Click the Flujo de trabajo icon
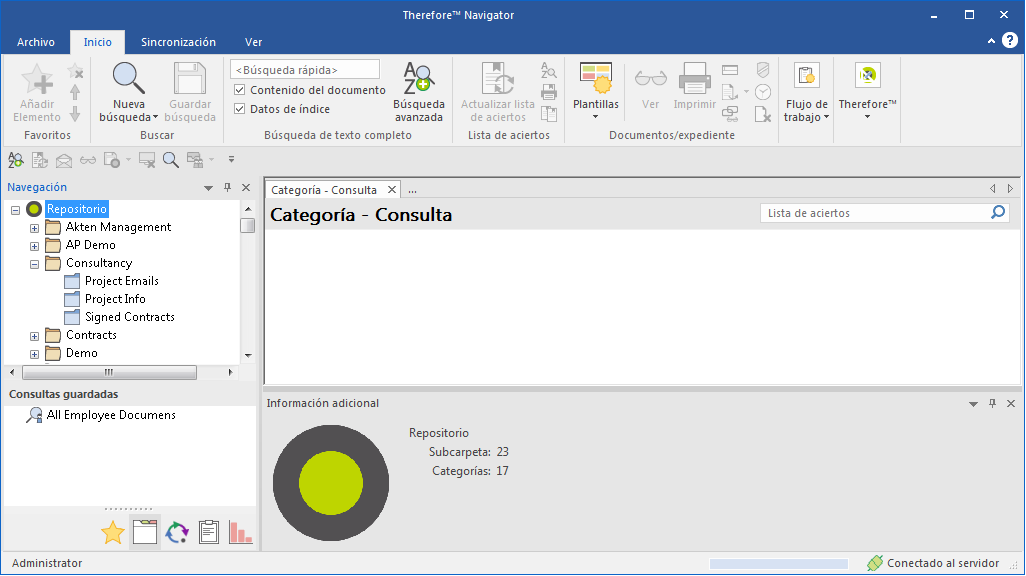The width and height of the screenshot is (1026, 576). click(806, 77)
